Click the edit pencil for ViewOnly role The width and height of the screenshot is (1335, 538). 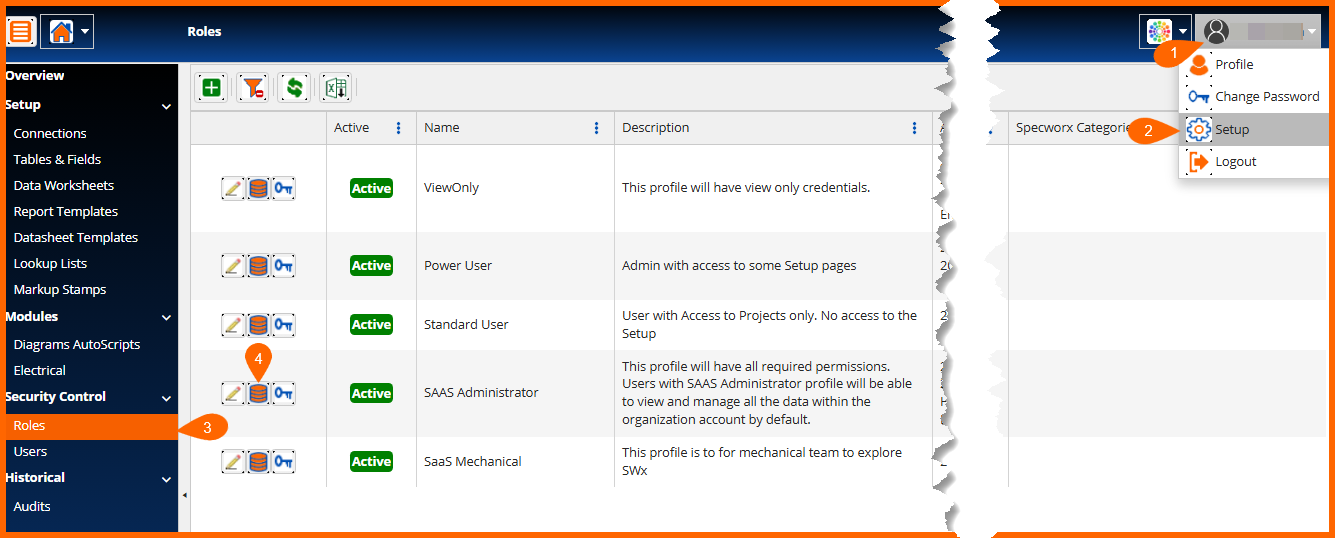coord(232,188)
